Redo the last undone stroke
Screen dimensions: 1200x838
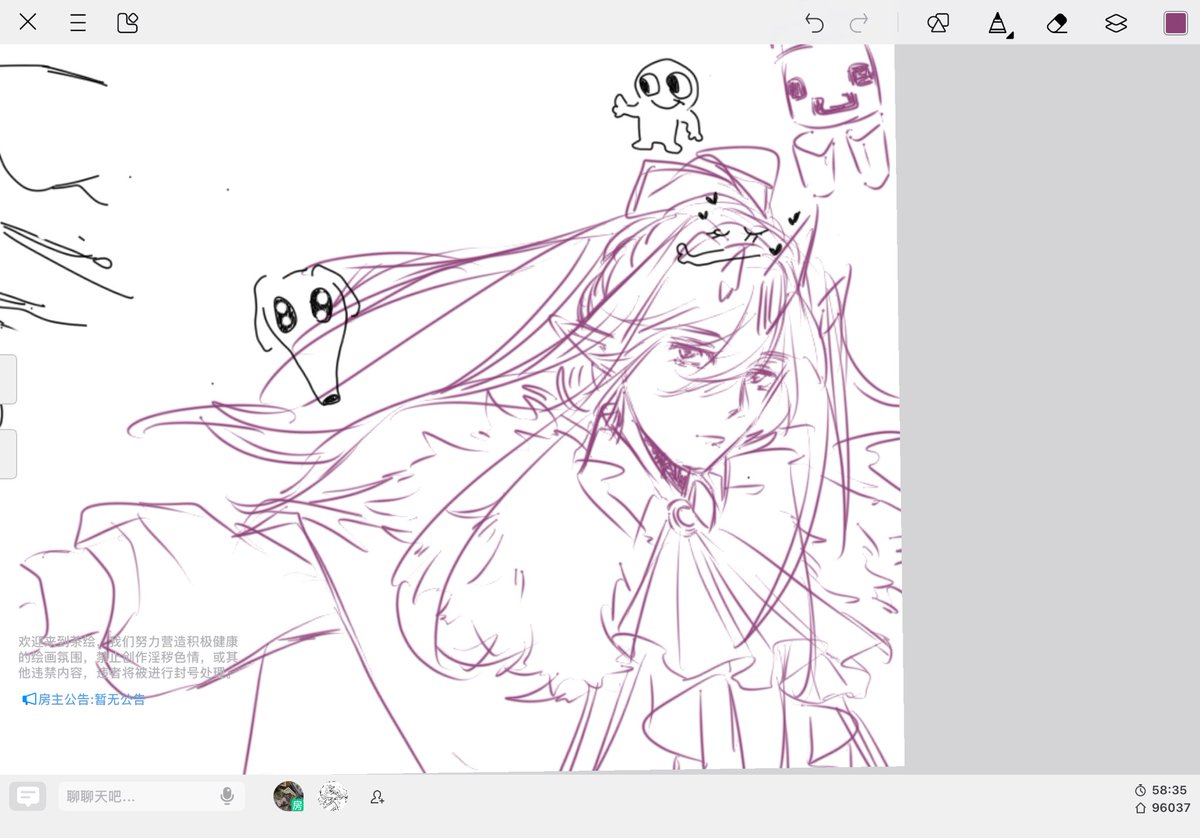(859, 23)
